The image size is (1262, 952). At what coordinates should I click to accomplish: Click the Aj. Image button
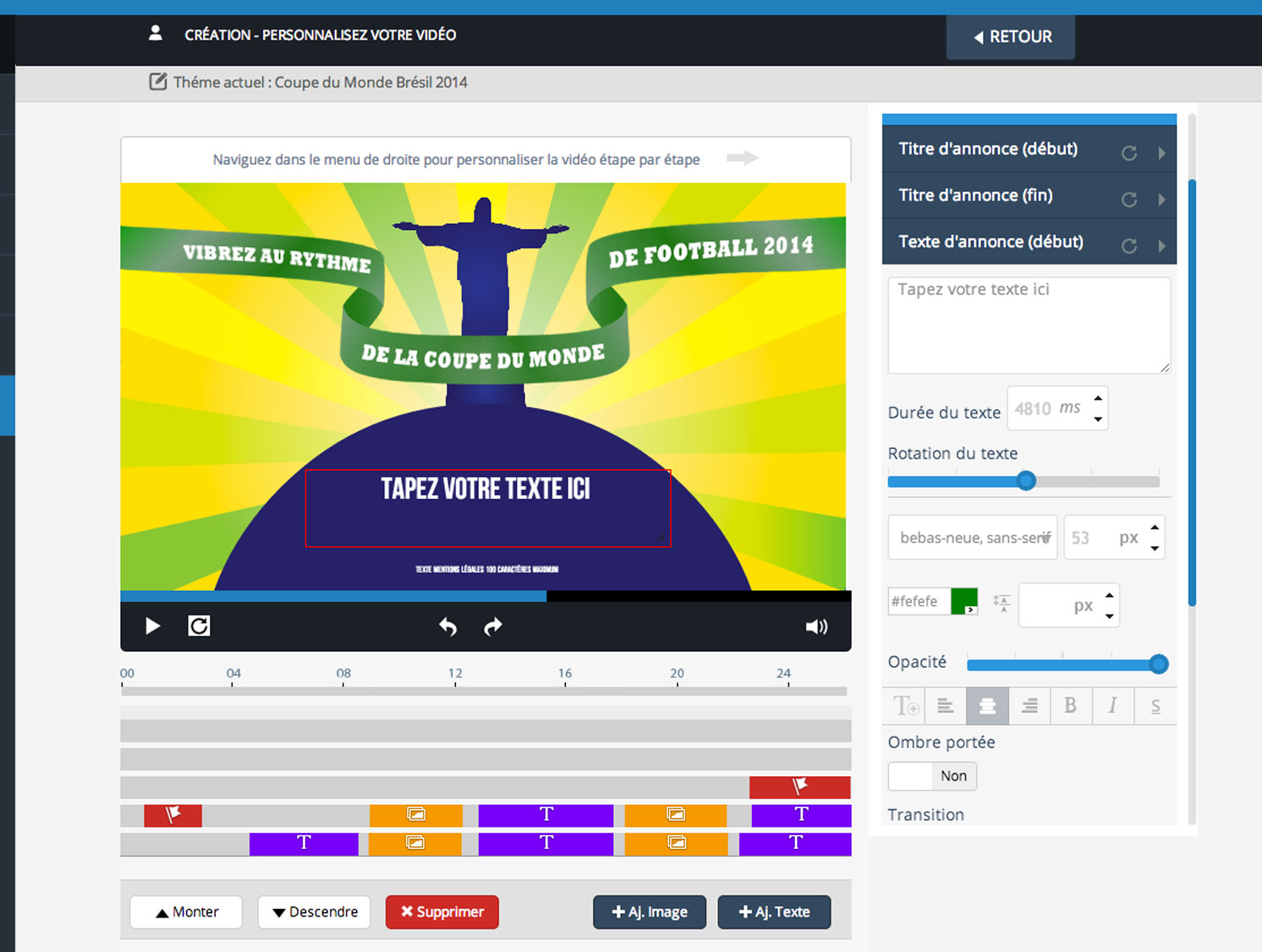coord(650,912)
